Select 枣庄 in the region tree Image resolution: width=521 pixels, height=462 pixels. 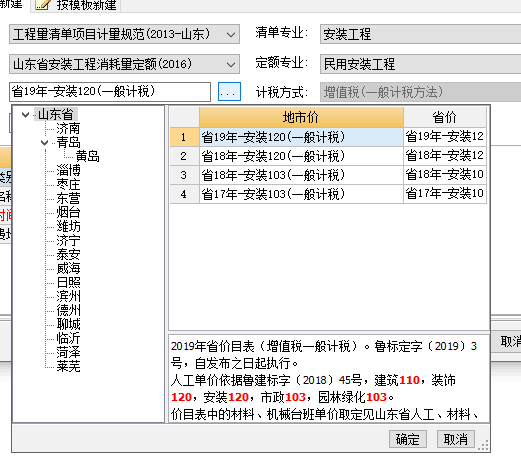[68, 184]
